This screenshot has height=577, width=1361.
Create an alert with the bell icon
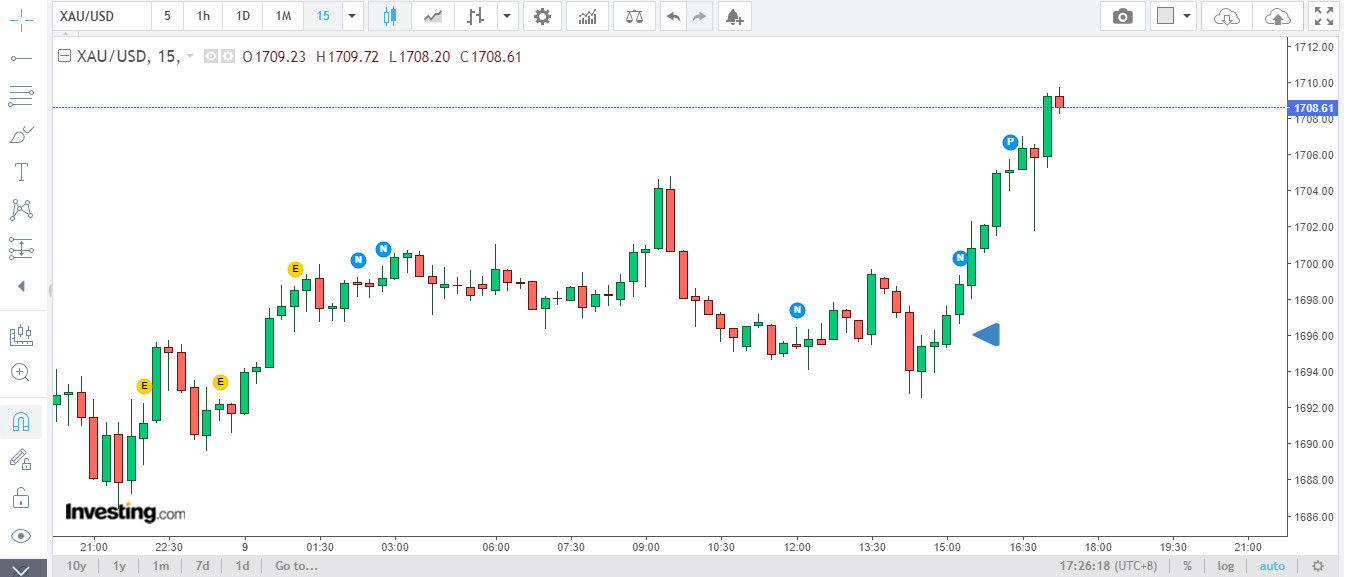(735, 17)
